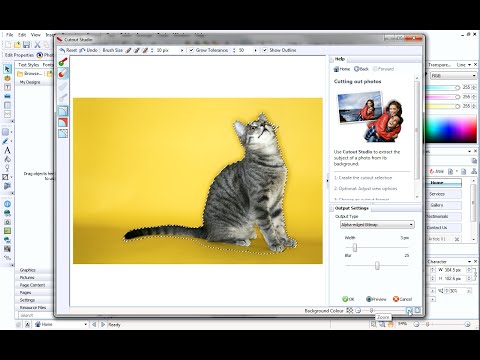Select the Artistic Text tool in left toolbar
480x360 pixels.
[x=7, y=150]
